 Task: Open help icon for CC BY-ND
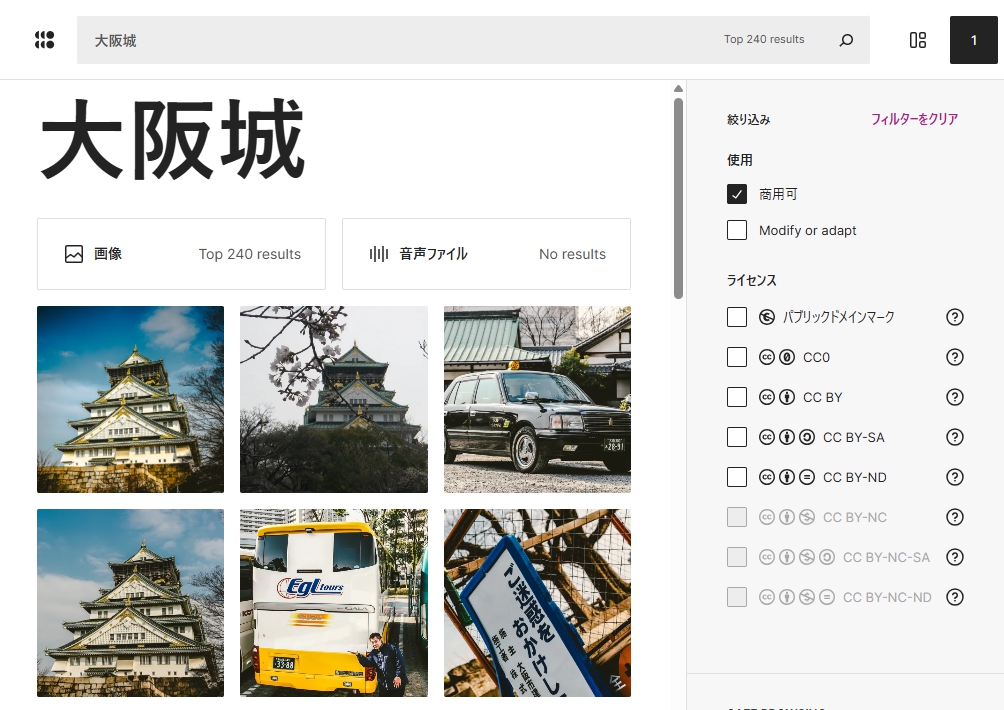coord(955,477)
